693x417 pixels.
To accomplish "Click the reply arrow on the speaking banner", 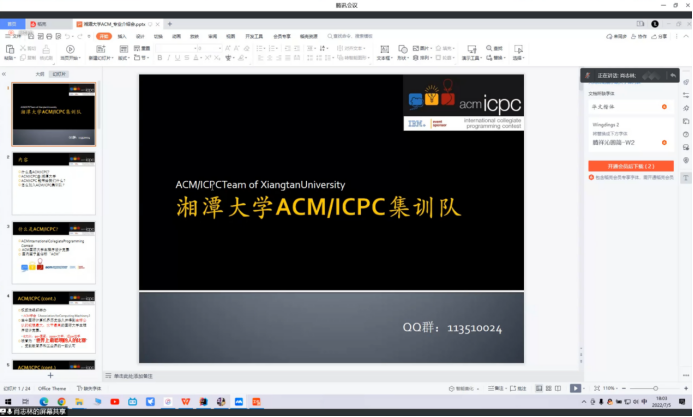I will tap(673, 76).
